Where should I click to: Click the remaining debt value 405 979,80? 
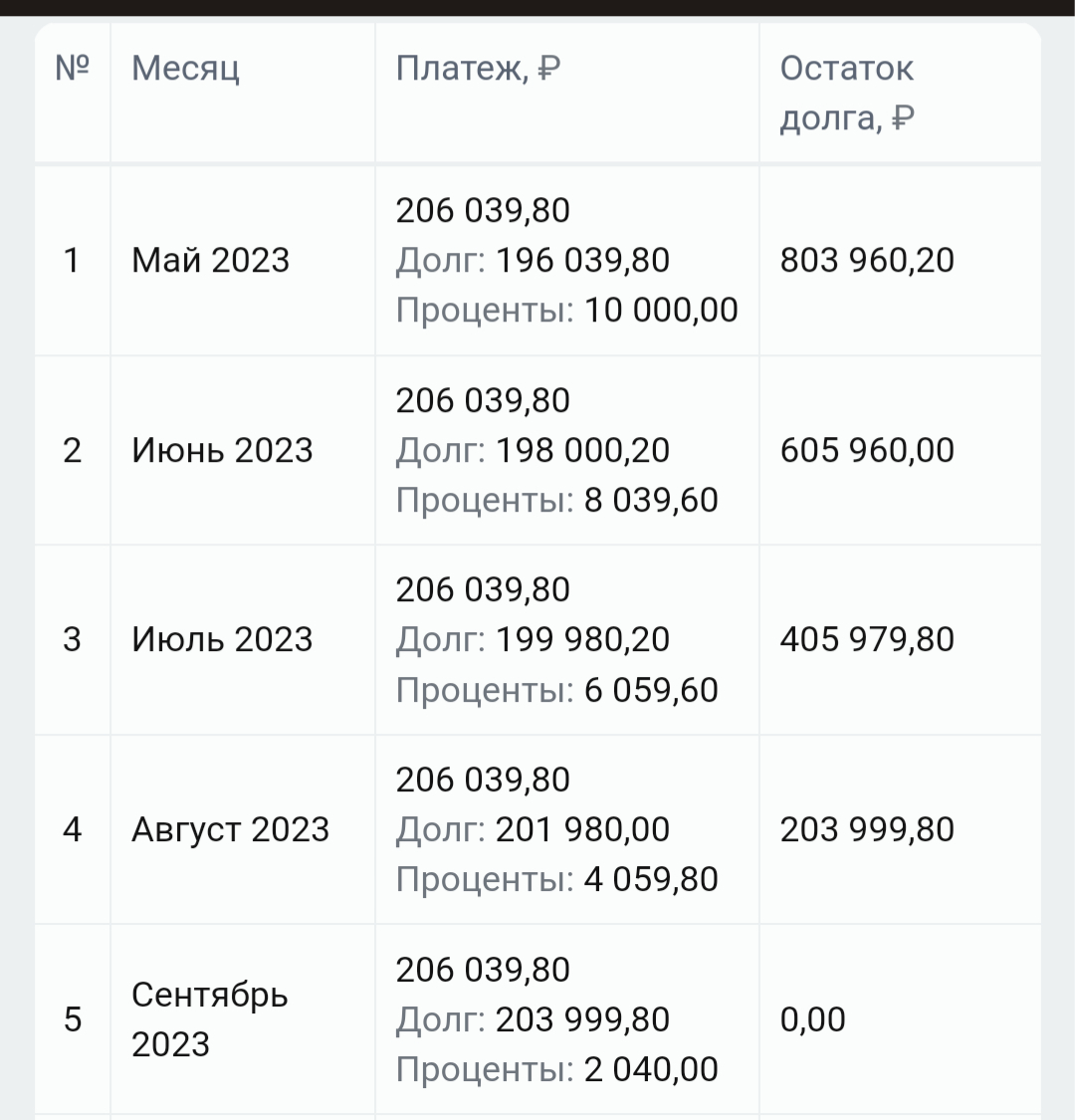tap(867, 639)
